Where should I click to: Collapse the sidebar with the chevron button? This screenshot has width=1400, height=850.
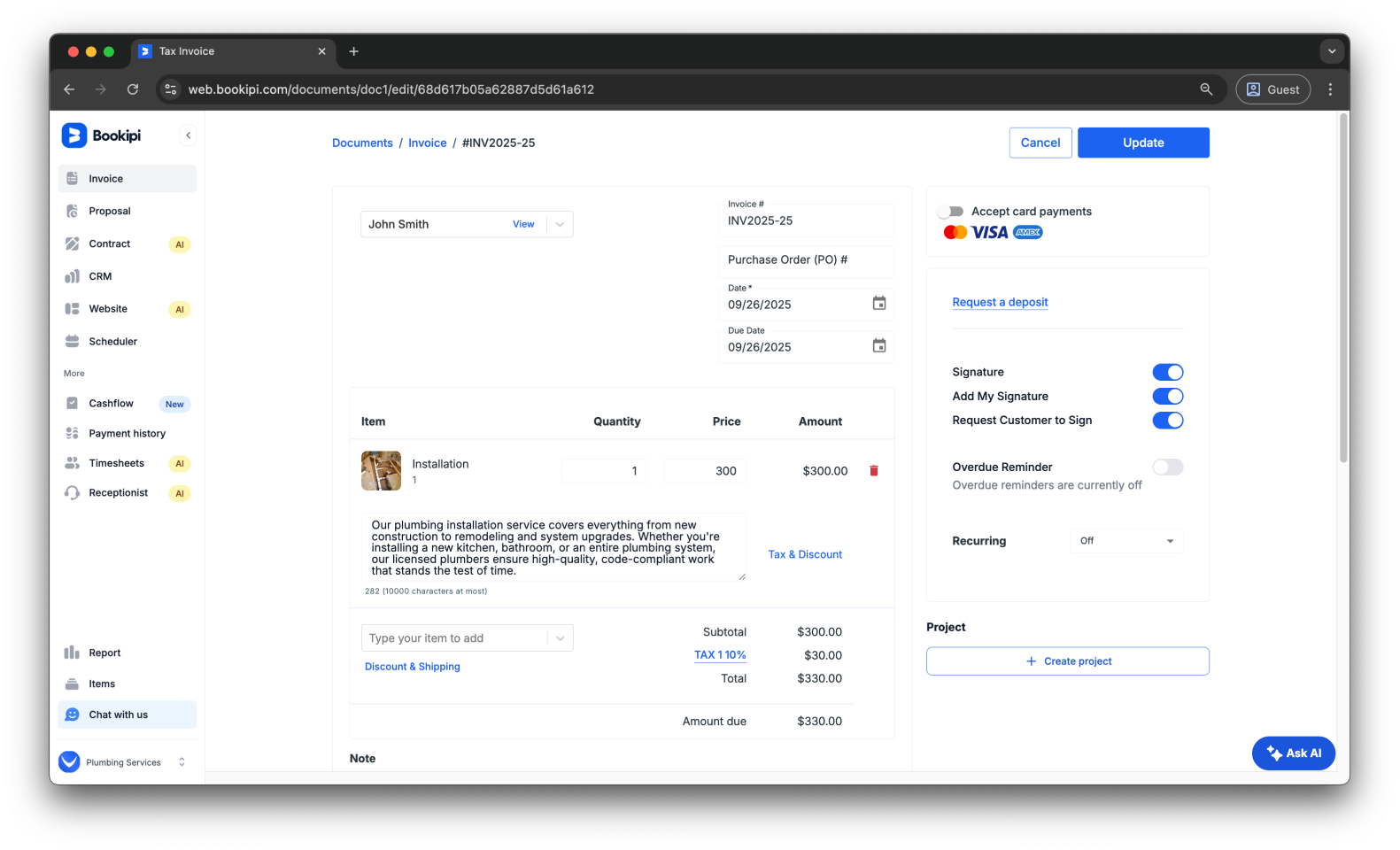(x=188, y=135)
